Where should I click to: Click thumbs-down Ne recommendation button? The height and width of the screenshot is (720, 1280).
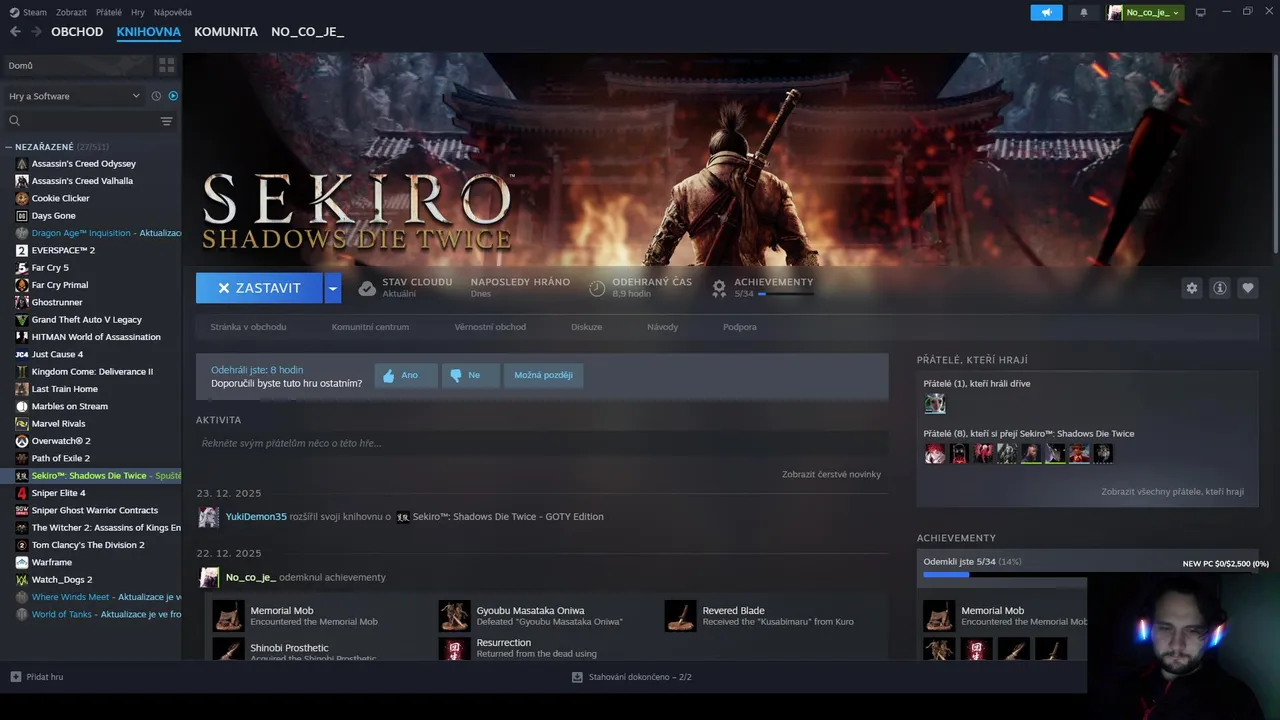pos(470,375)
